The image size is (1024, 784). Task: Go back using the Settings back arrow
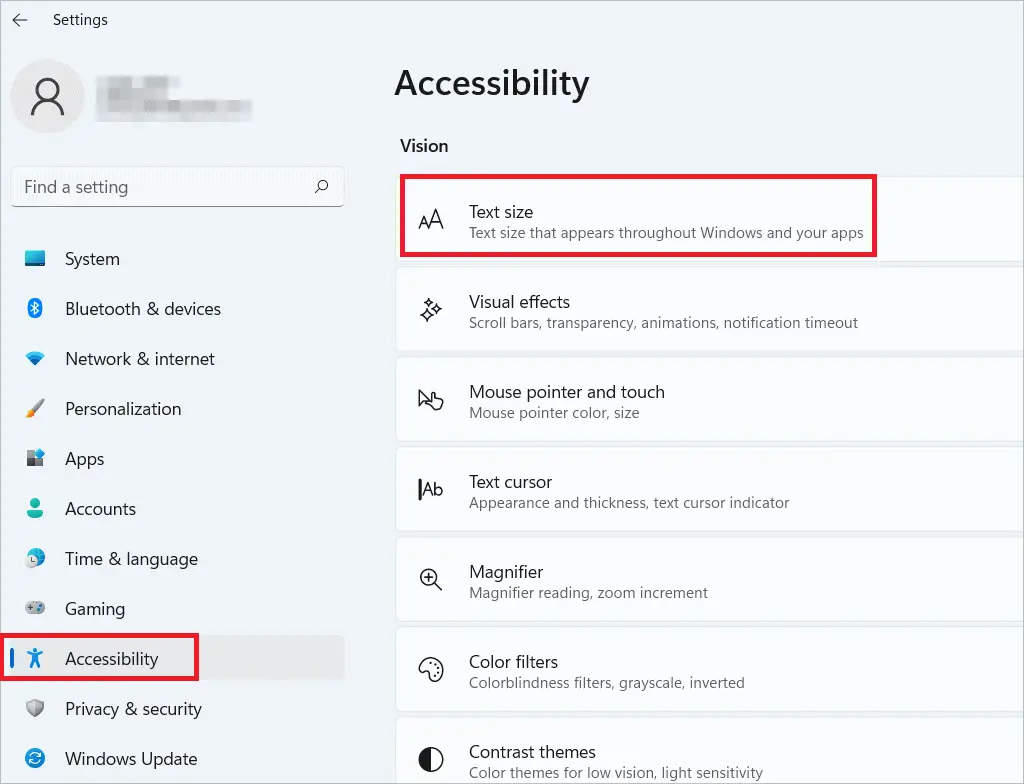tap(20, 20)
